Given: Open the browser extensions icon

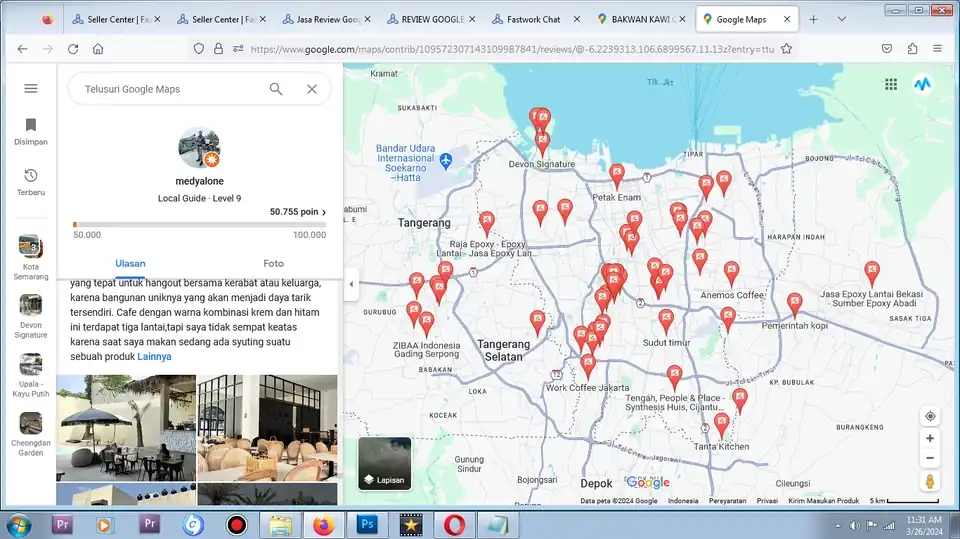Looking at the screenshot, I should click(x=912, y=48).
